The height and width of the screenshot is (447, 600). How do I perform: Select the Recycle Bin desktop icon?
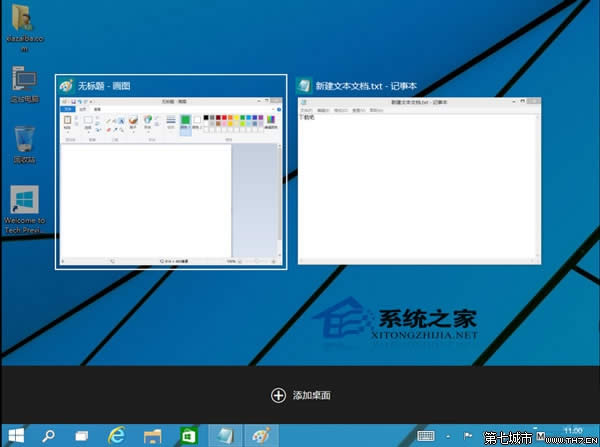click(24, 140)
